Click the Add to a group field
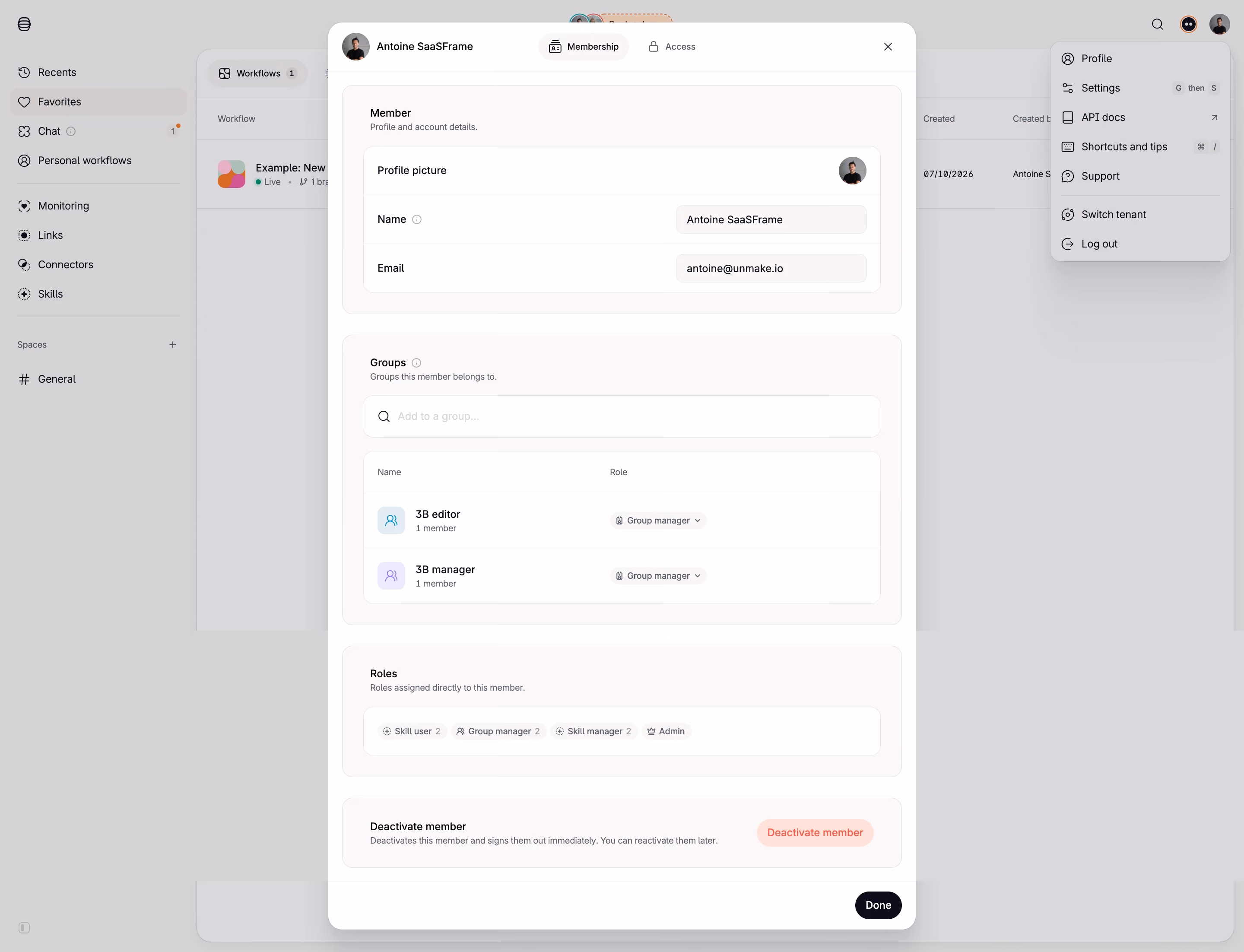 coord(621,416)
